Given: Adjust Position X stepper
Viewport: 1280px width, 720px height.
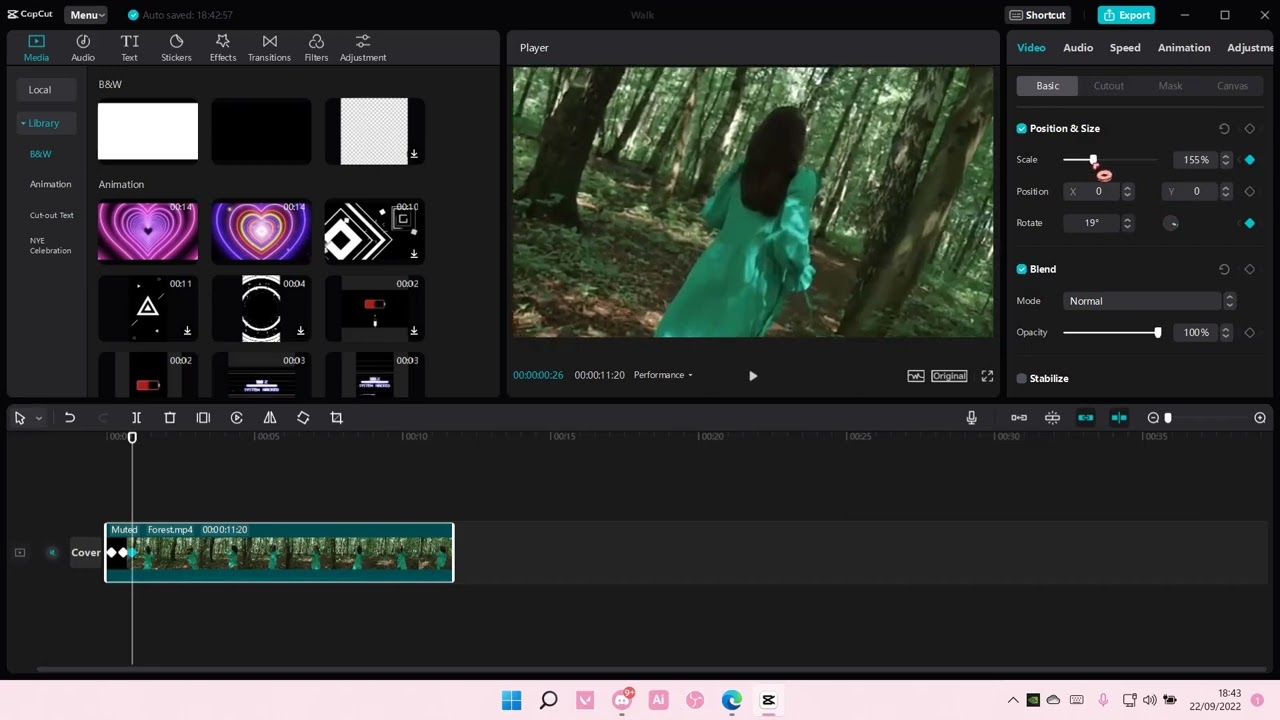Looking at the screenshot, I should [1127, 192].
